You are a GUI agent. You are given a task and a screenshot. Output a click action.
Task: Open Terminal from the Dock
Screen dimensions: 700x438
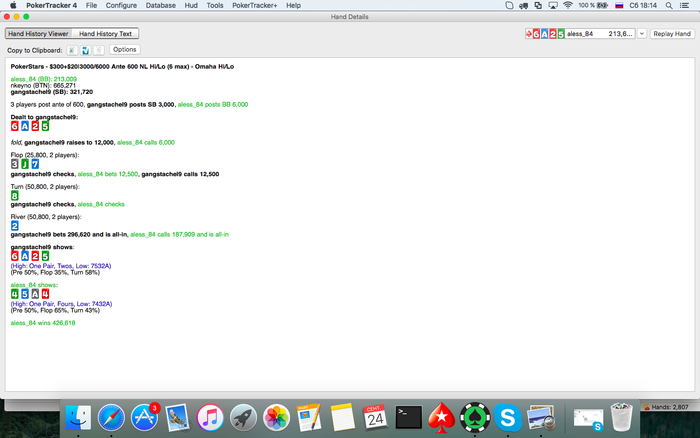408,418
